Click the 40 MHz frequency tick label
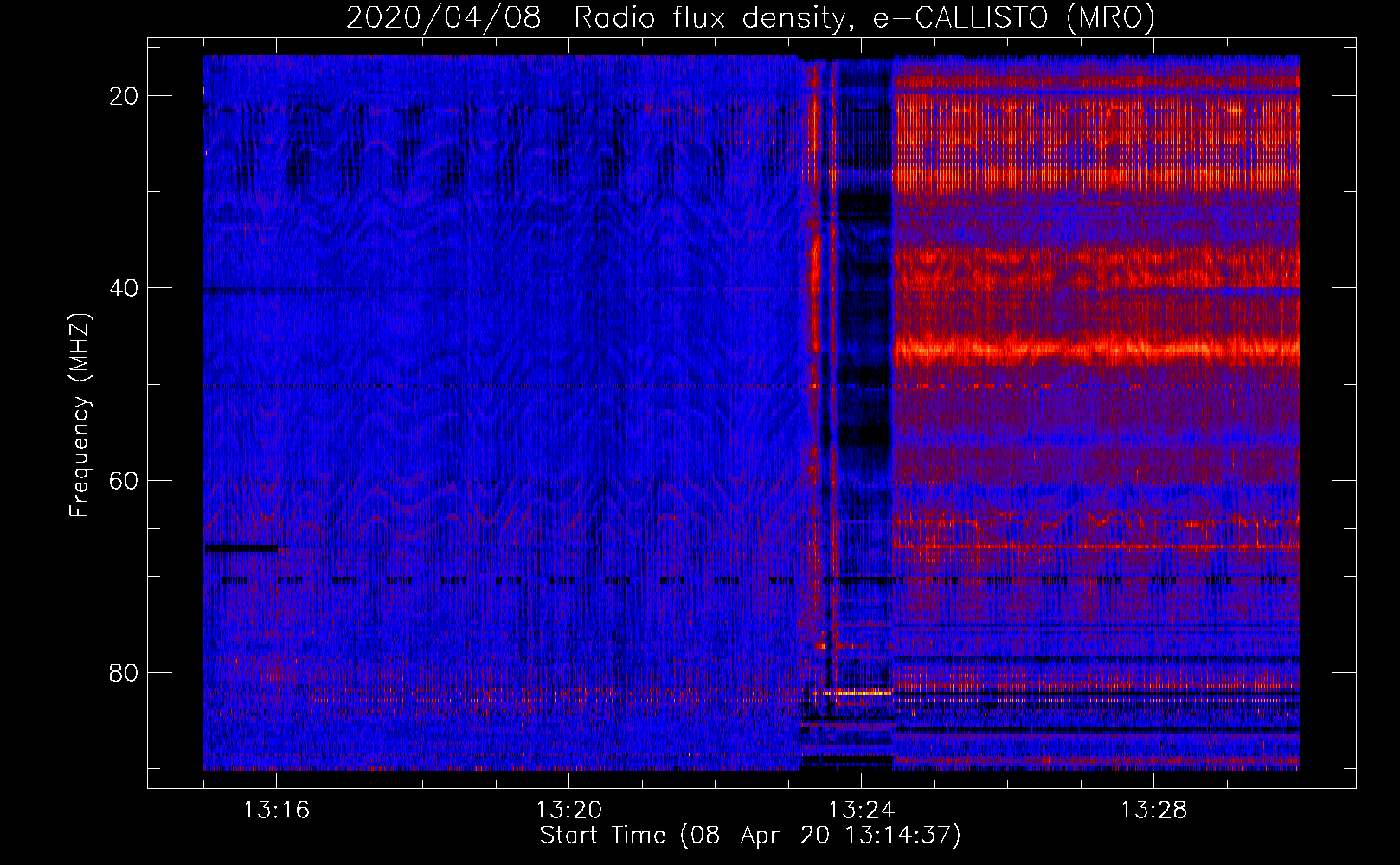 coord(124,288)
